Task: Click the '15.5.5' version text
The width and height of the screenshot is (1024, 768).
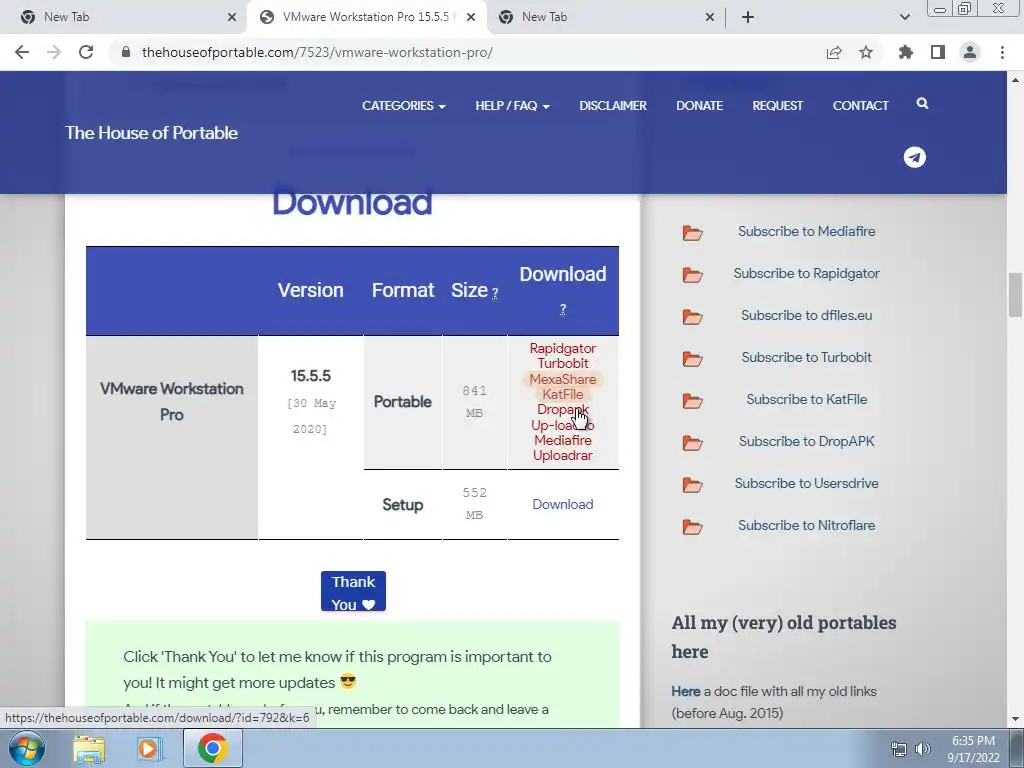Action: 310,376
